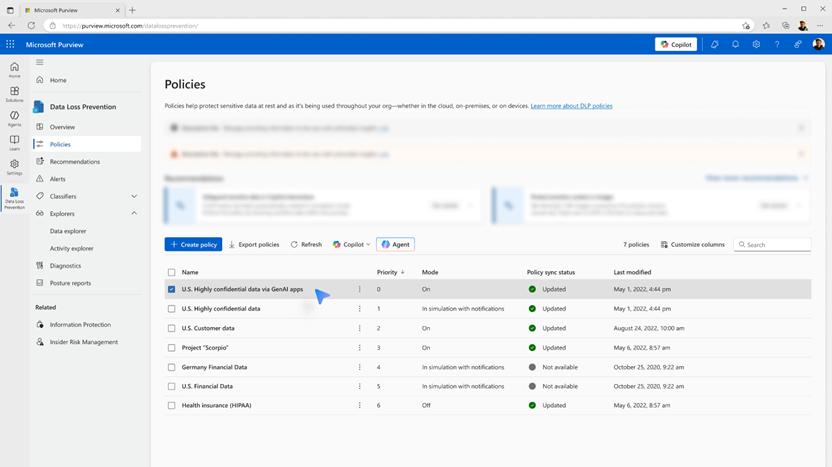Screen dimensions: 832x467
Task: Click the user profile avatar in header
Action: click(x=818, y=45)
